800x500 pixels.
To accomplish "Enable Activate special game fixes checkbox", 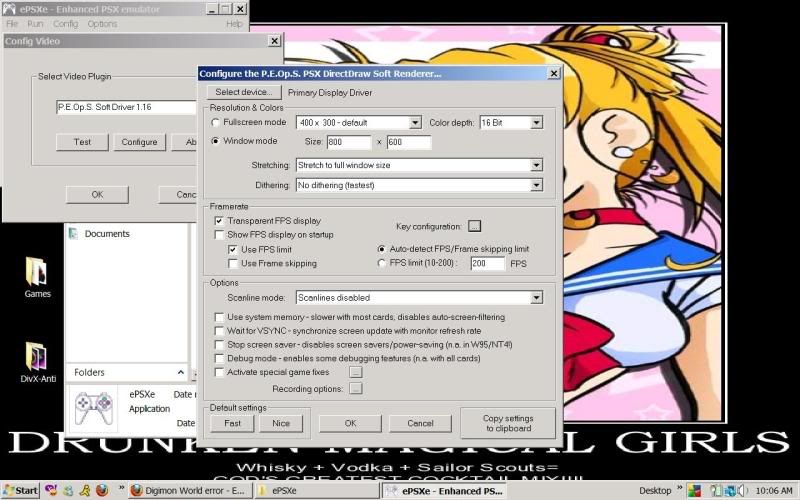I will tap(219, 372).
